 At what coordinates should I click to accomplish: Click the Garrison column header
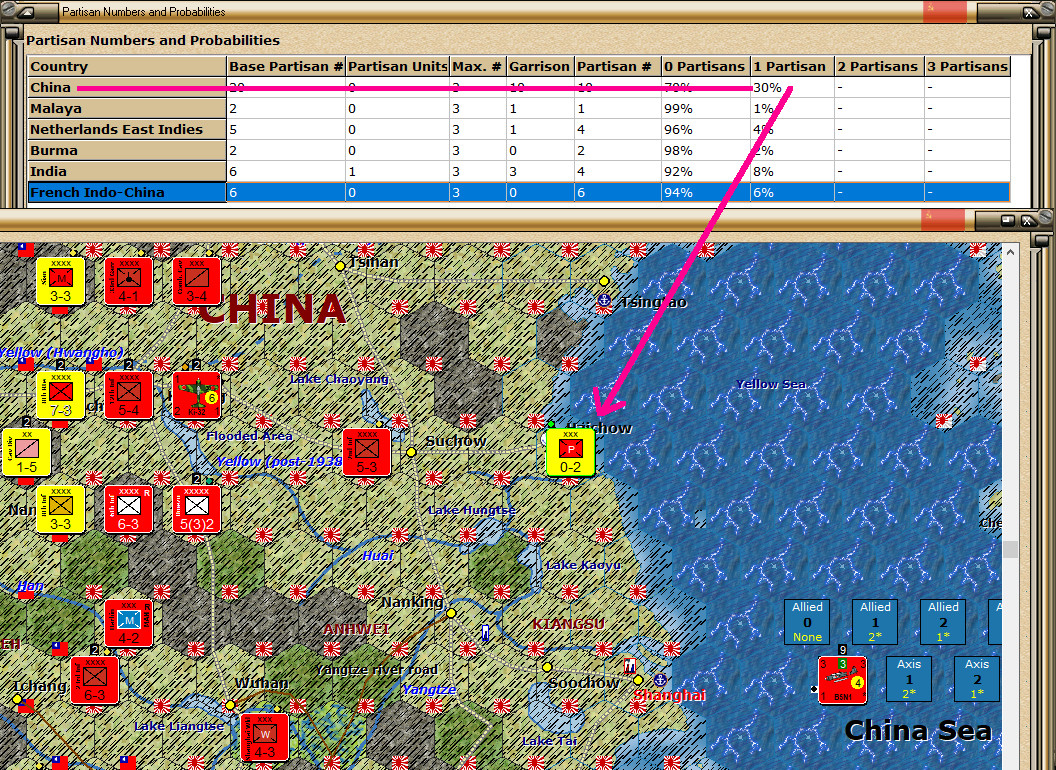[x=540, y=66]
